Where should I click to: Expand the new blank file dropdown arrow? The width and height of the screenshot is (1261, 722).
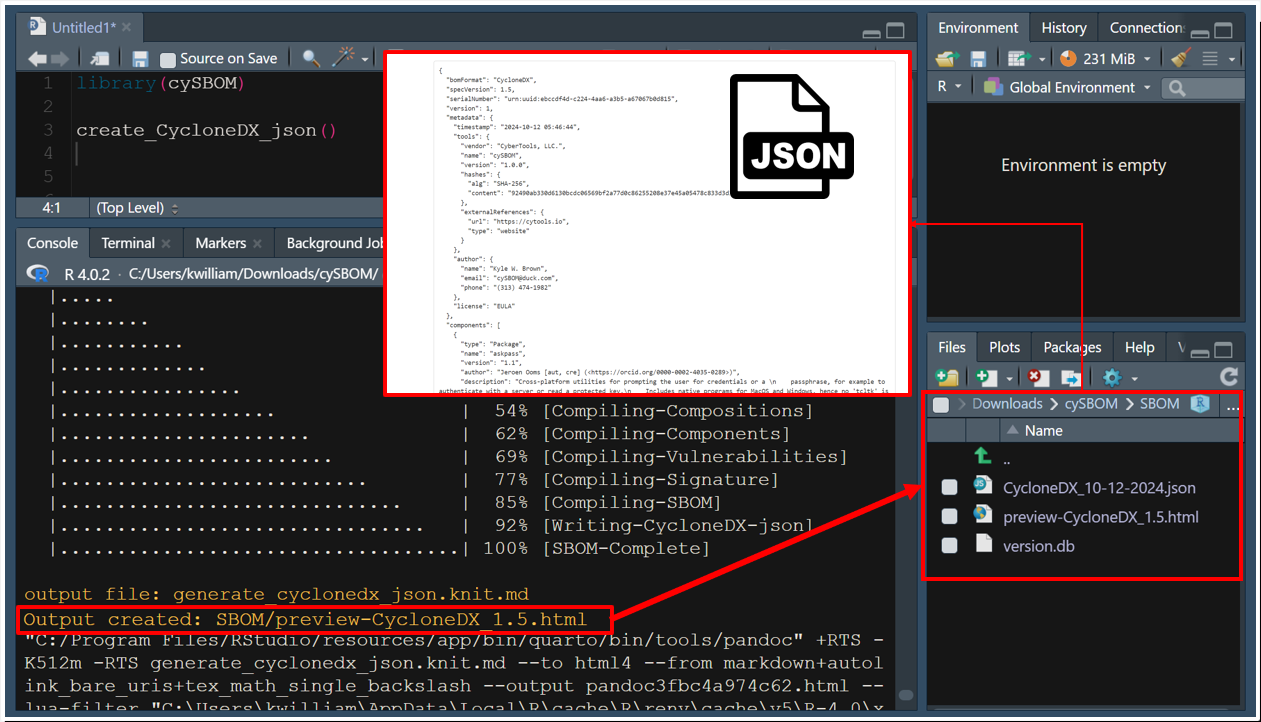tap(1010, 378)
